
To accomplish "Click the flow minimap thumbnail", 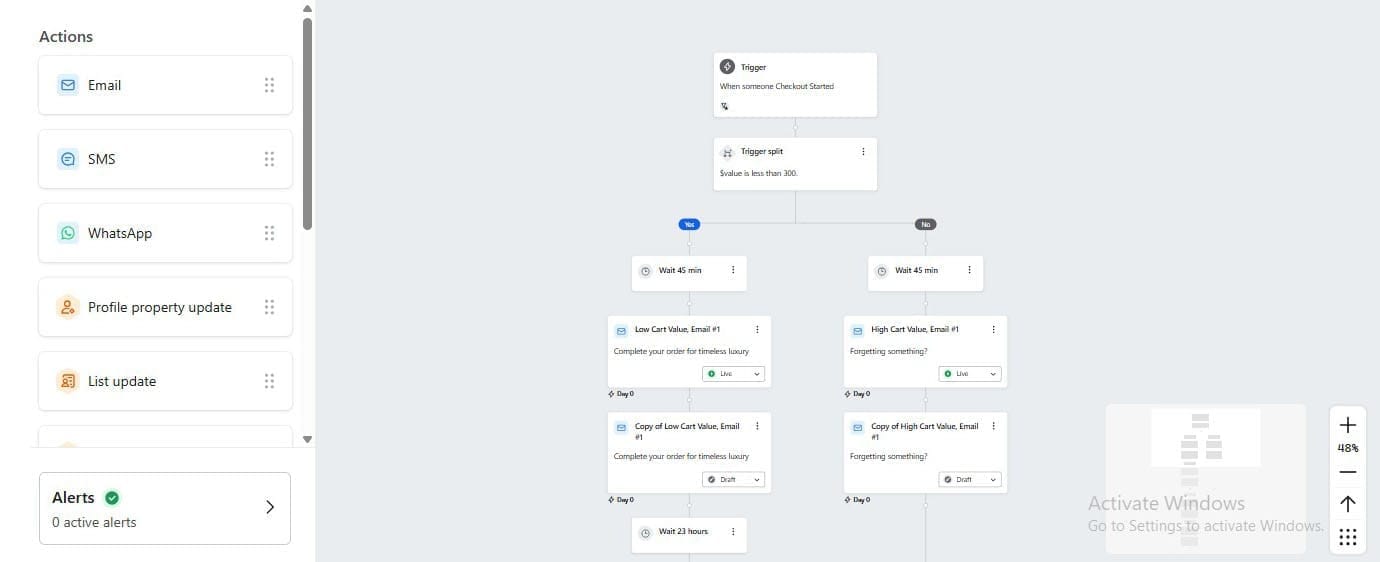I will tap(1205, 478).
